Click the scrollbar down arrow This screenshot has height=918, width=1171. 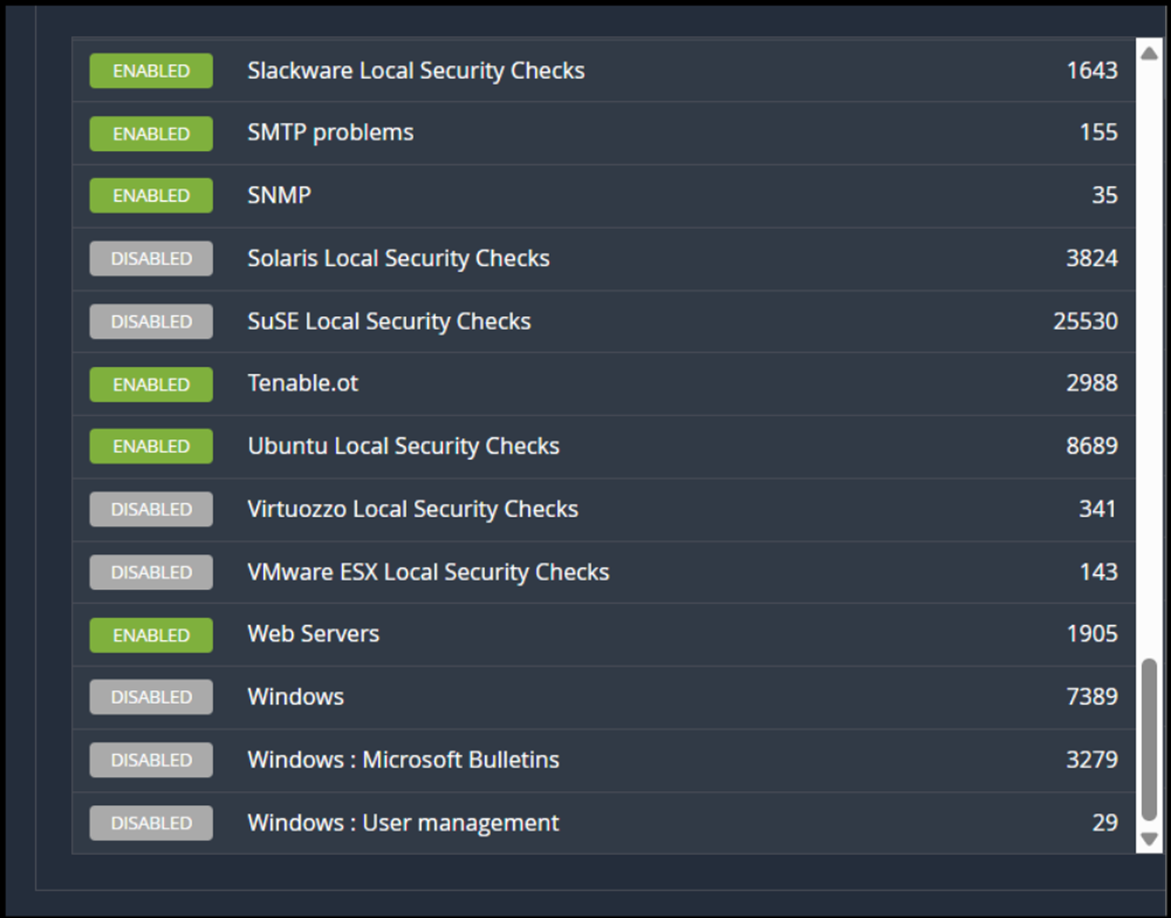point(1149,840)
